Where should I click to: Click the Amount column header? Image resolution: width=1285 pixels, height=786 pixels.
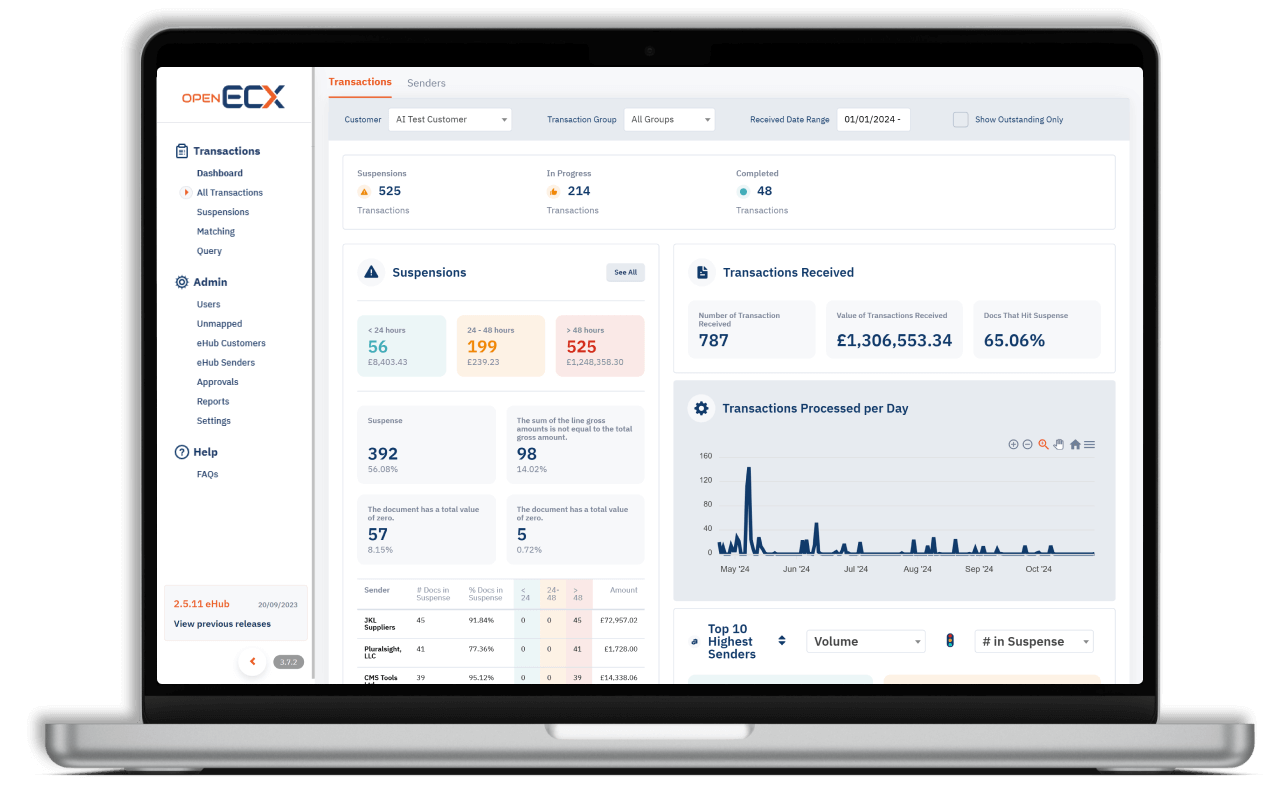coord(624,590)
